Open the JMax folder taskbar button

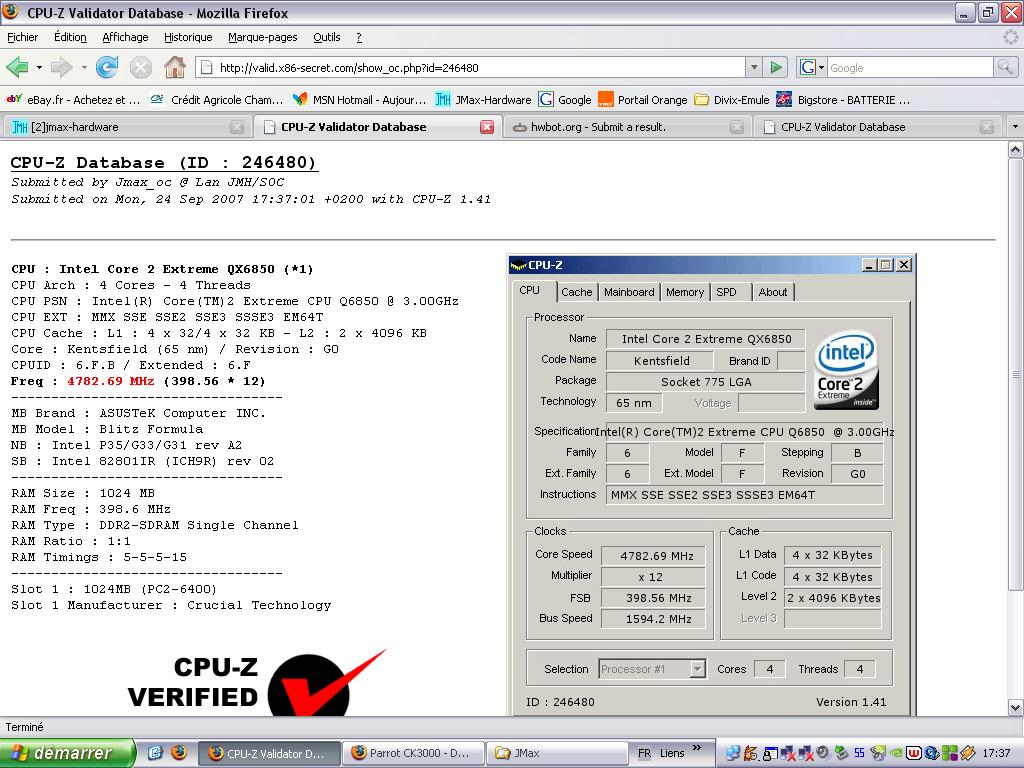(x=557, y=753)
